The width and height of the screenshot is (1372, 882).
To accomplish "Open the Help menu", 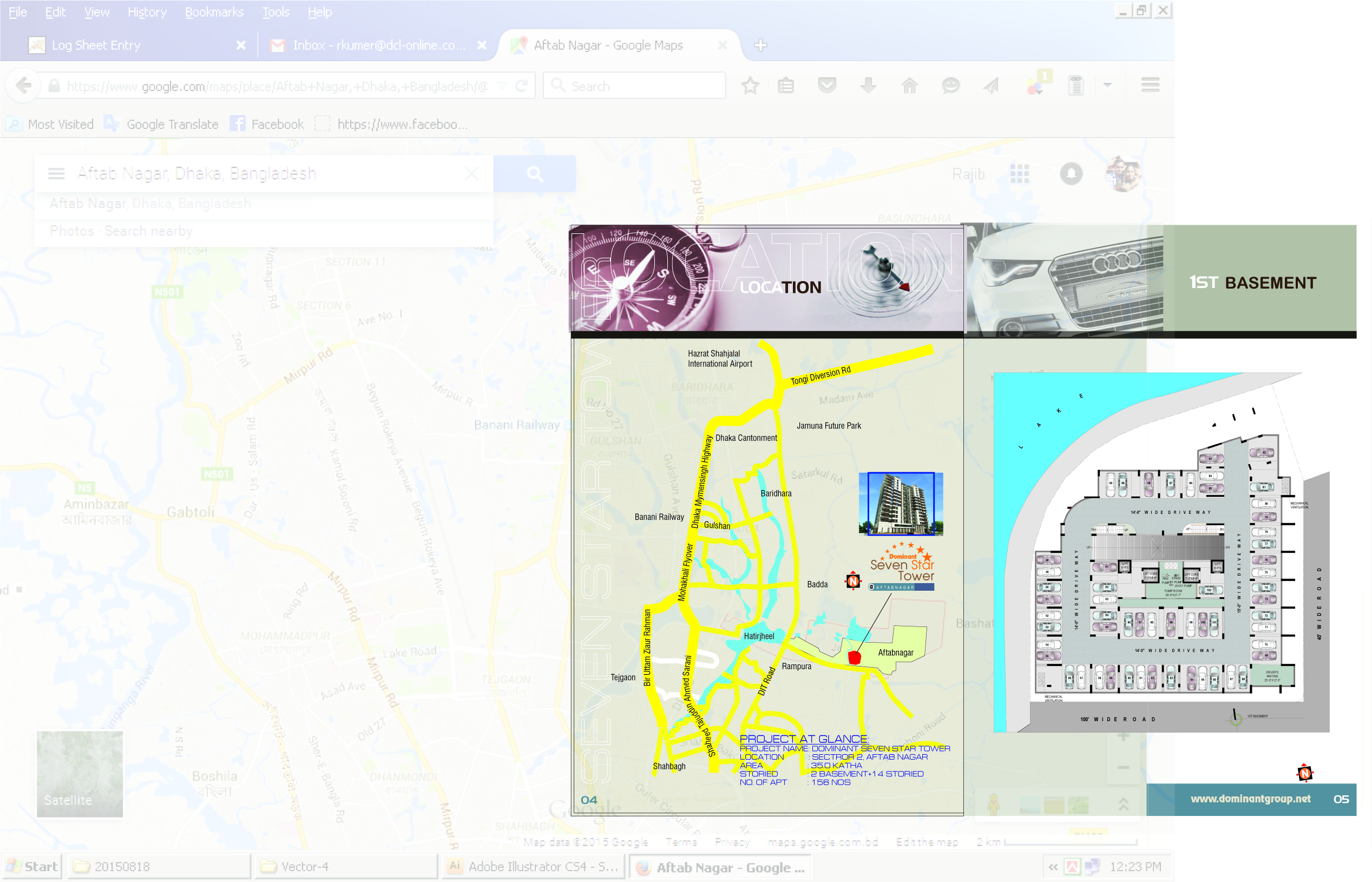I will pos(319,12).
